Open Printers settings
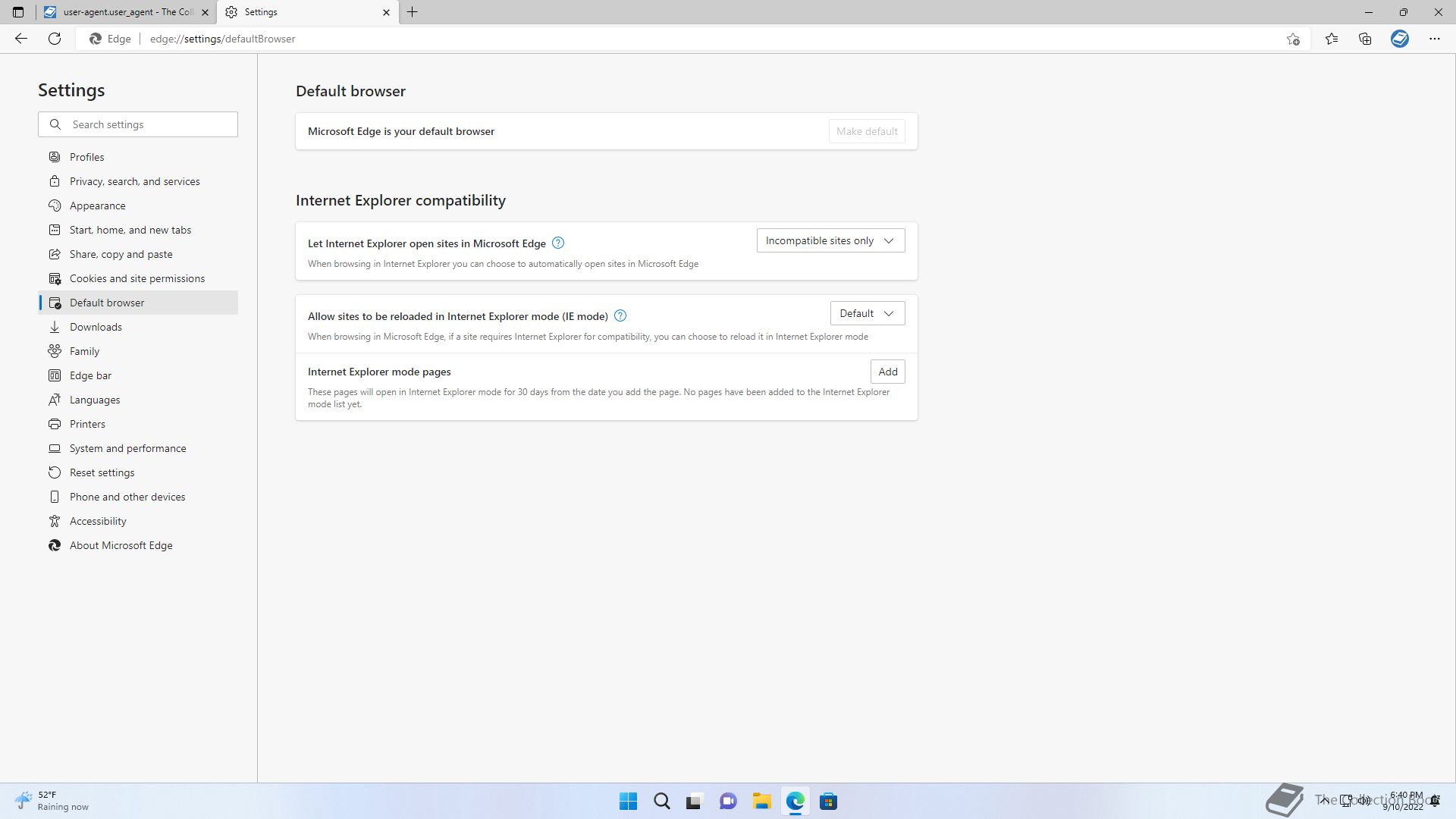 click(x=138, y=424)
